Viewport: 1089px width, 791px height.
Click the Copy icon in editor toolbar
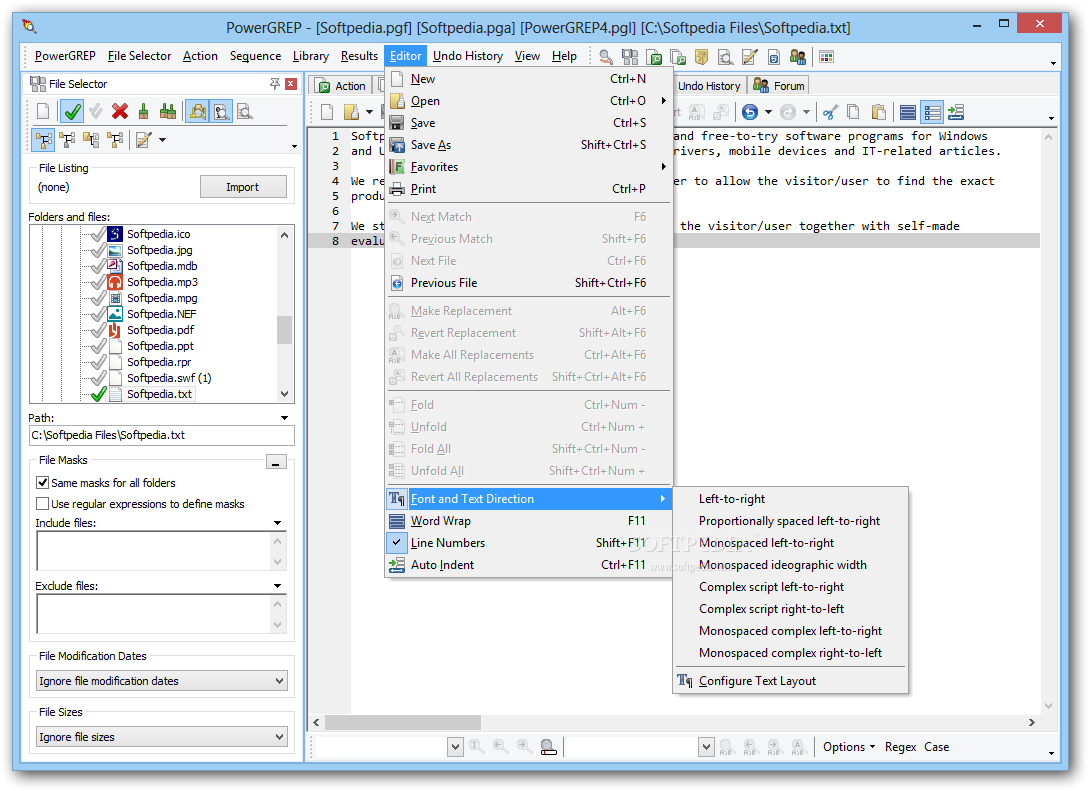coord(854,112)
